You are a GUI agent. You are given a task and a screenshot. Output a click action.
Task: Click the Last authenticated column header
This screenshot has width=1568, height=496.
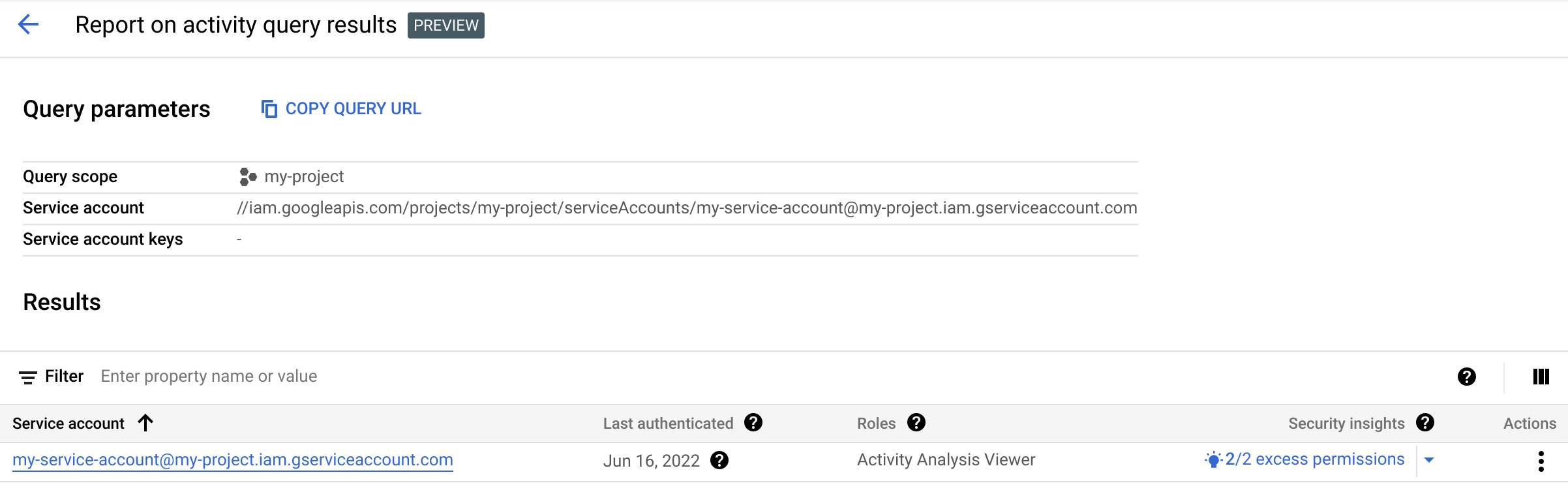668,424
